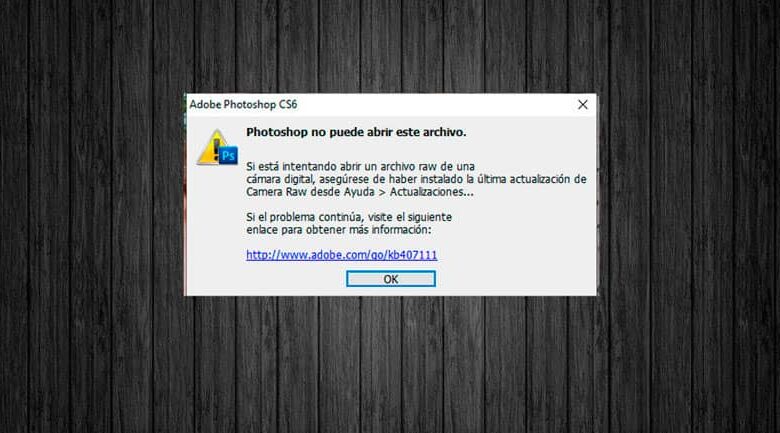Image resolution: width=780 pixels, height=433 pixels.
Task: Click the empty gray area beside the OK button
Action: (x=512, y=279)
